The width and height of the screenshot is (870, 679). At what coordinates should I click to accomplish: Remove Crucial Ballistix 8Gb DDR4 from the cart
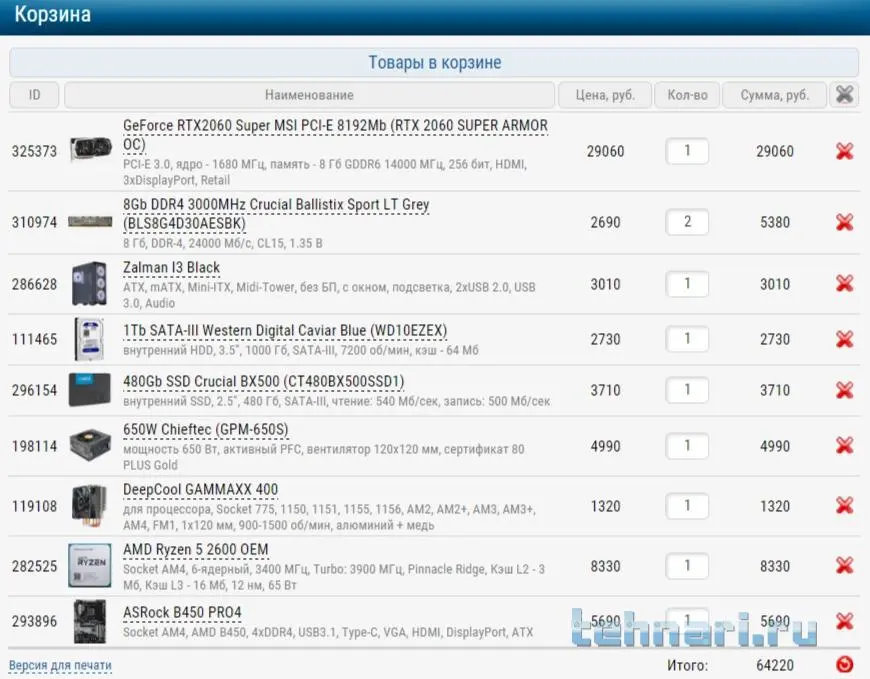pyautogui.click(x=844, y=222)
